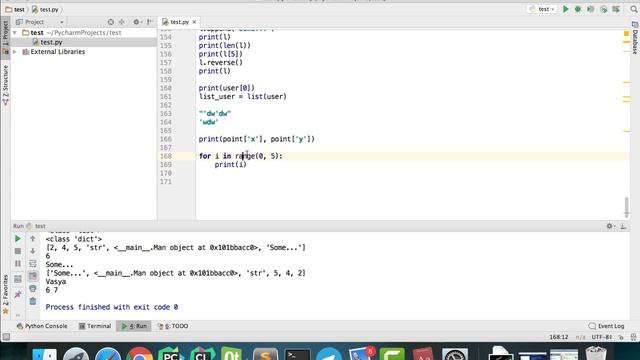The width and height of the screenshot is (640, 360).
Task: Click test.py breadcrumb in navigation bar
Action: click(45, 9)
